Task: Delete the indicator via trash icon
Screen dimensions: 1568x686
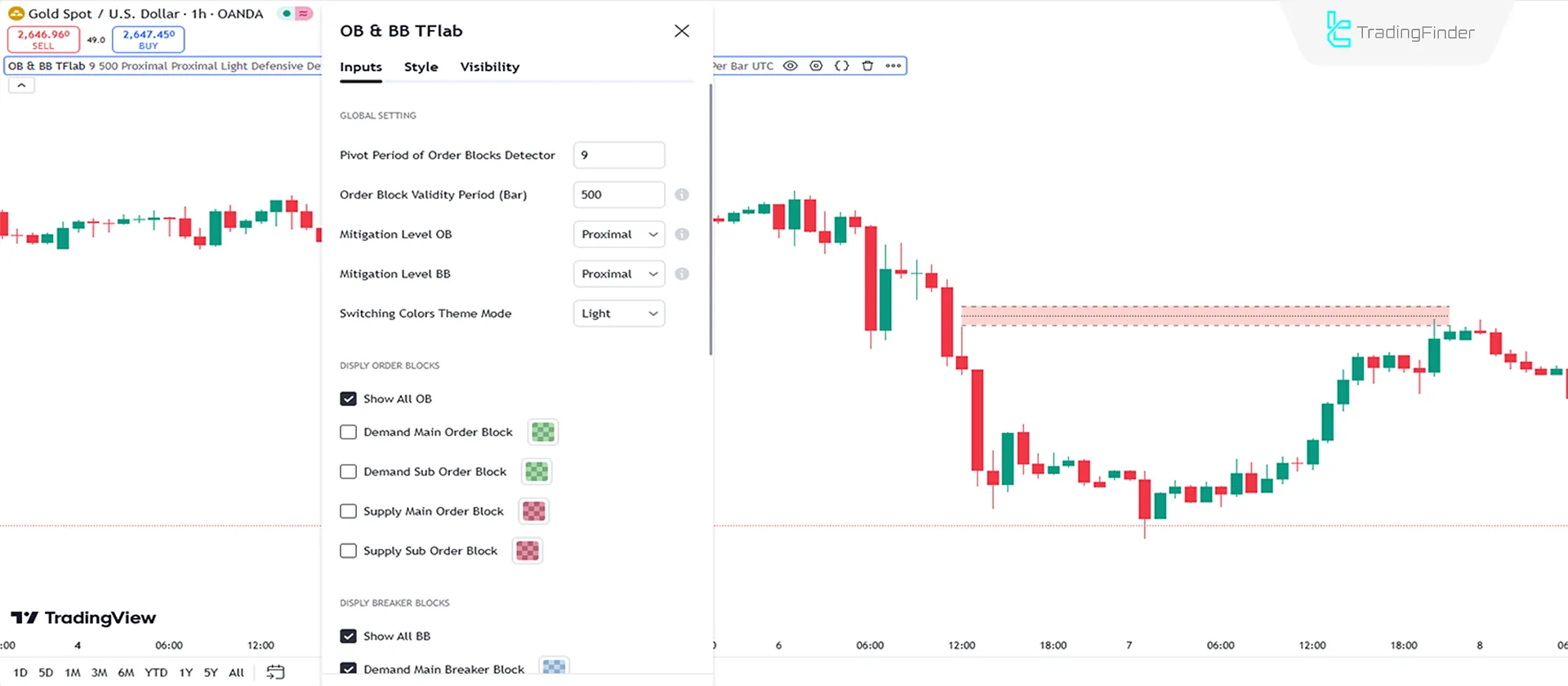Action: [867, 65]
